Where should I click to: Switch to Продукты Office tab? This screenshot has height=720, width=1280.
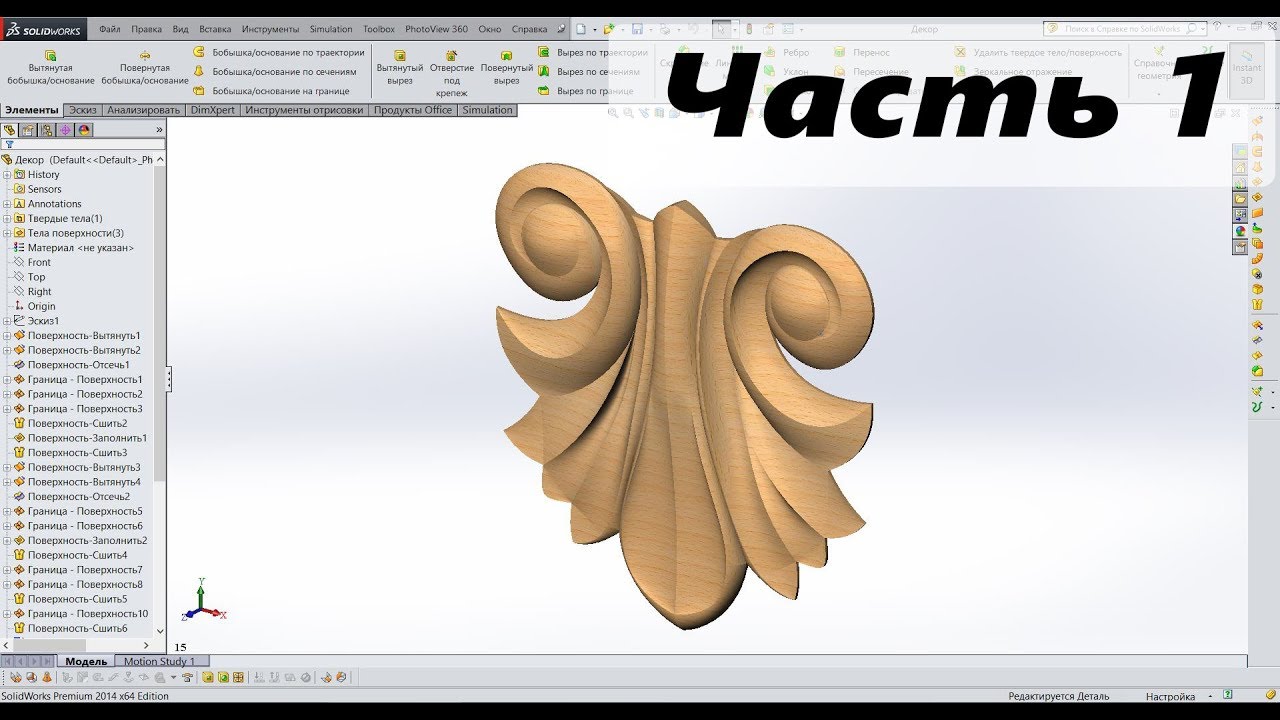pyautogui.click(x=413, y=110)
